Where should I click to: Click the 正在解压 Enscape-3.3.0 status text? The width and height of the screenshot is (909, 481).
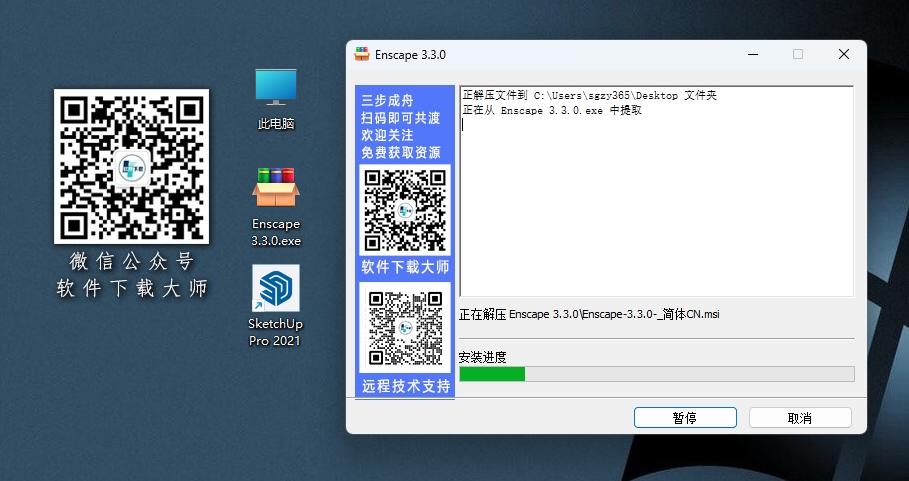(x=589, y=315)
